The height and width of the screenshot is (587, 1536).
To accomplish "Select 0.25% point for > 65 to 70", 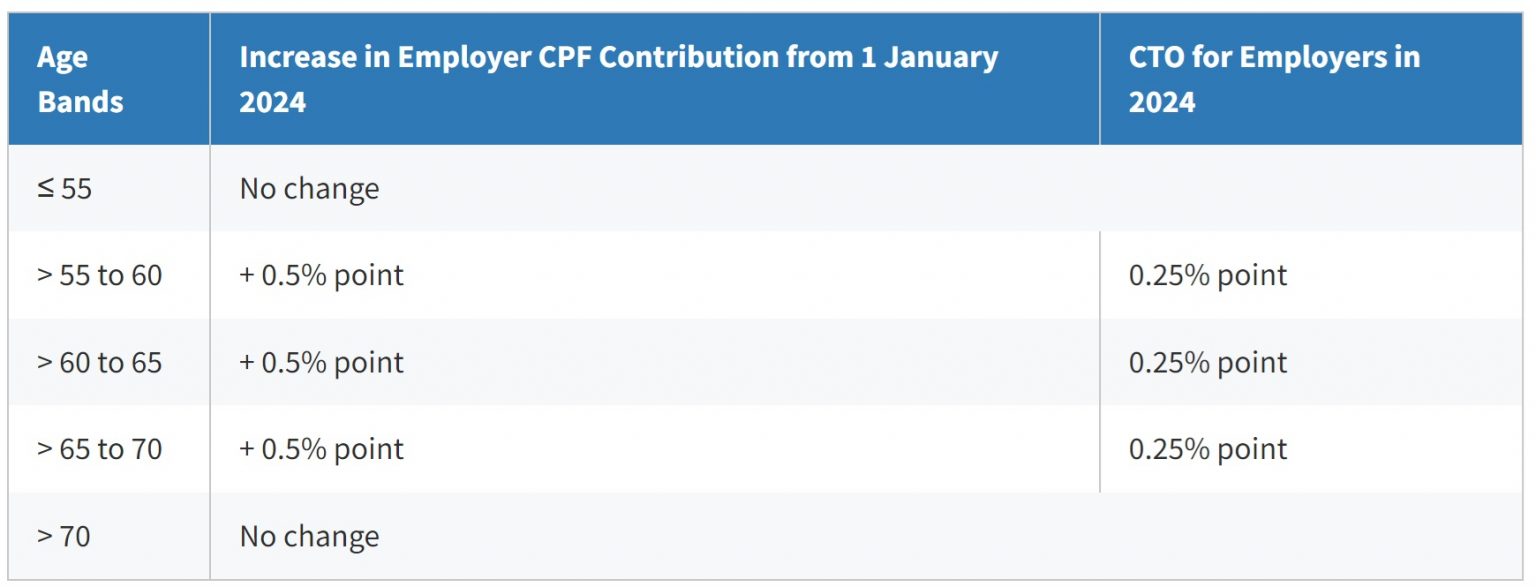I will coord(1208,449).
